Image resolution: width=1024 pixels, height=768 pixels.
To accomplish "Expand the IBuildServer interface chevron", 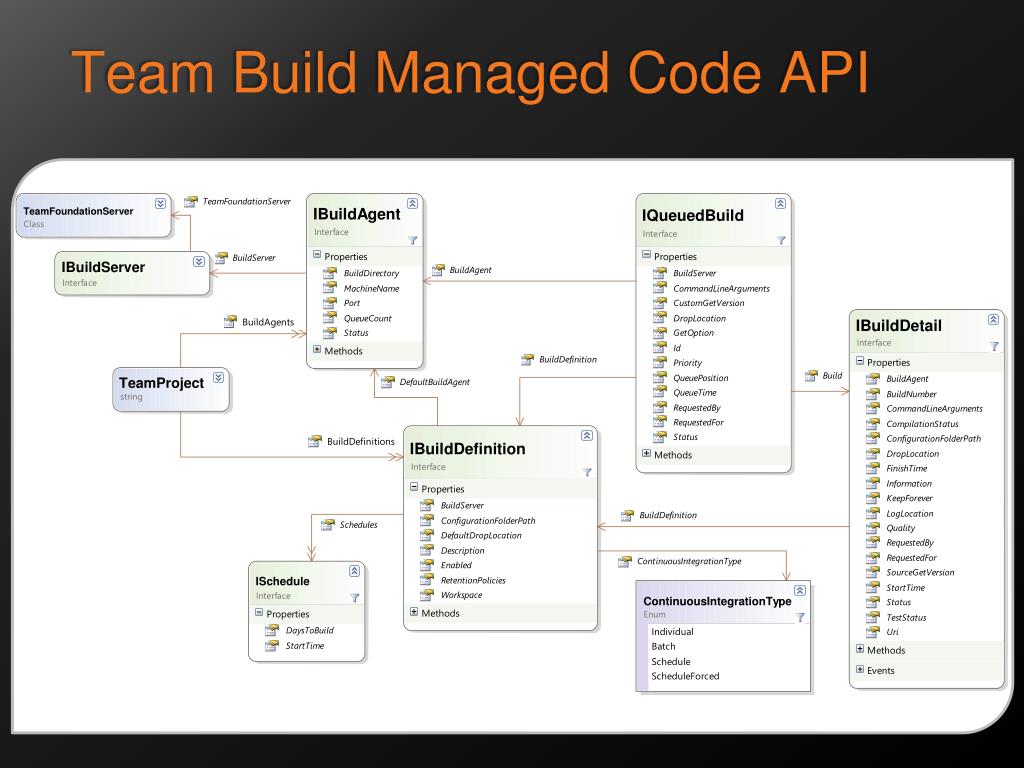I will coord(199,262).
